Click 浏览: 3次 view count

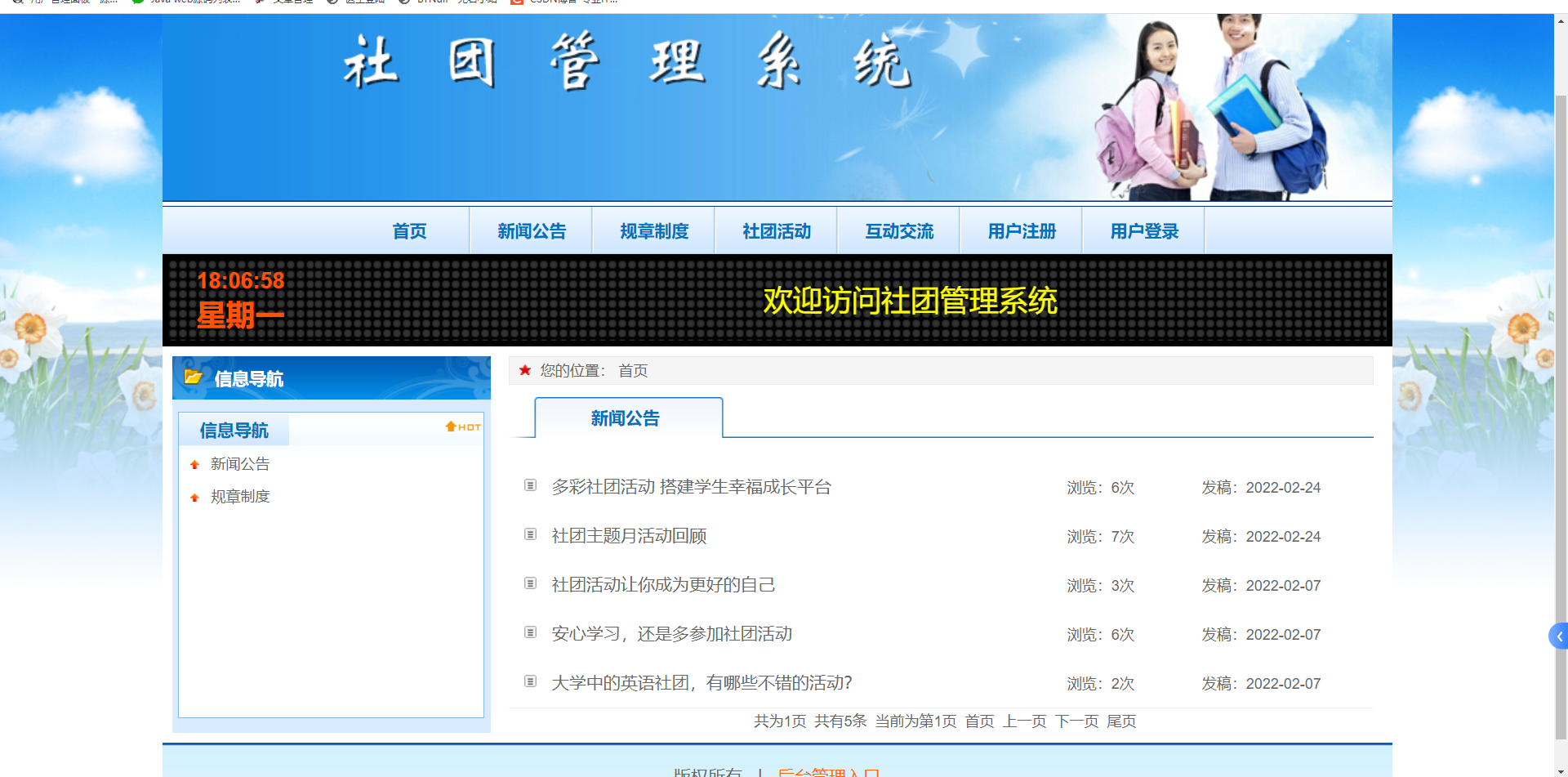(x=1100, y=586)
